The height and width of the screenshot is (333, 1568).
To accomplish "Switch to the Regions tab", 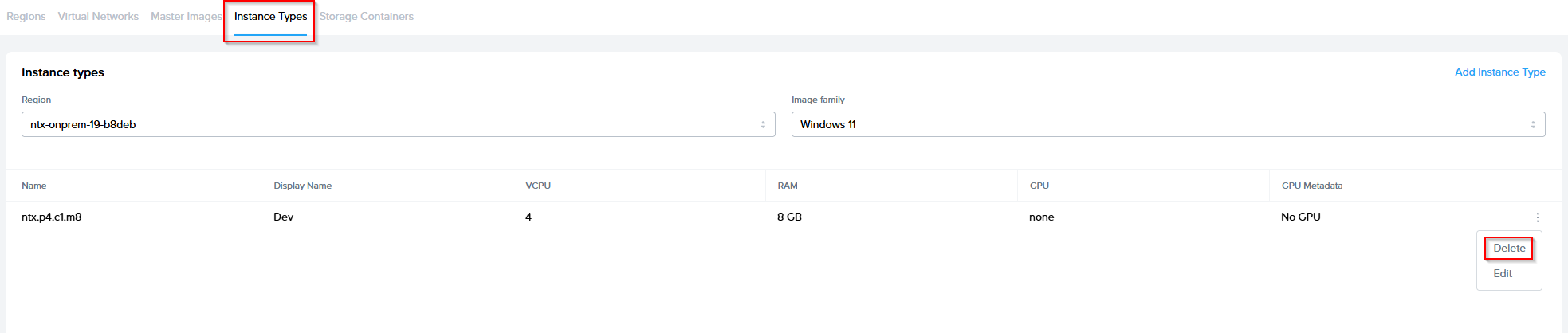I will (x=26, y=16).
